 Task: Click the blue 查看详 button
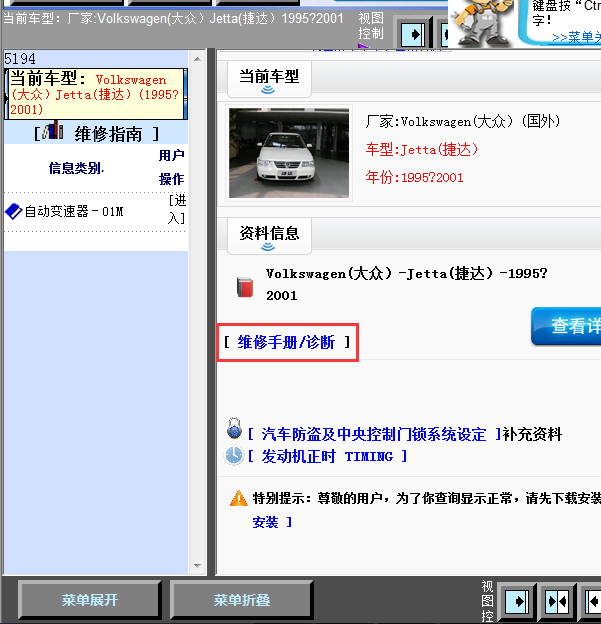point(566,326)
